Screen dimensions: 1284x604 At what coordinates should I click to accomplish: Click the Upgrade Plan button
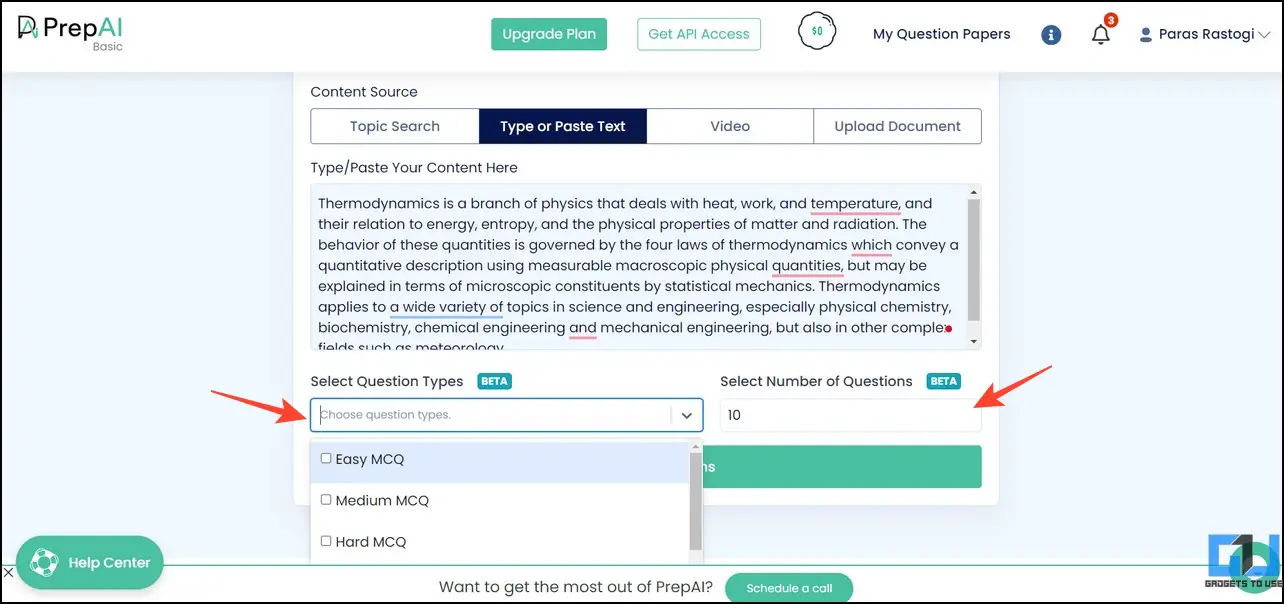point(549,34)
